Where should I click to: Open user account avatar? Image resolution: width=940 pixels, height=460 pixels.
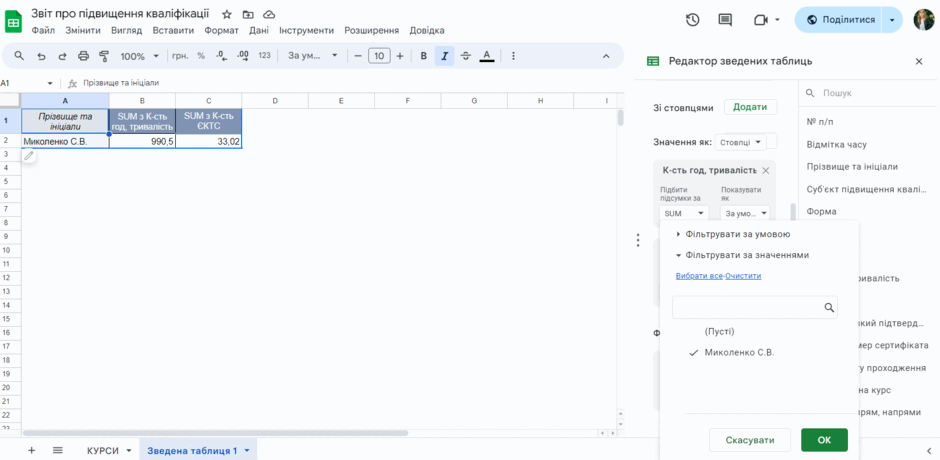924,20
